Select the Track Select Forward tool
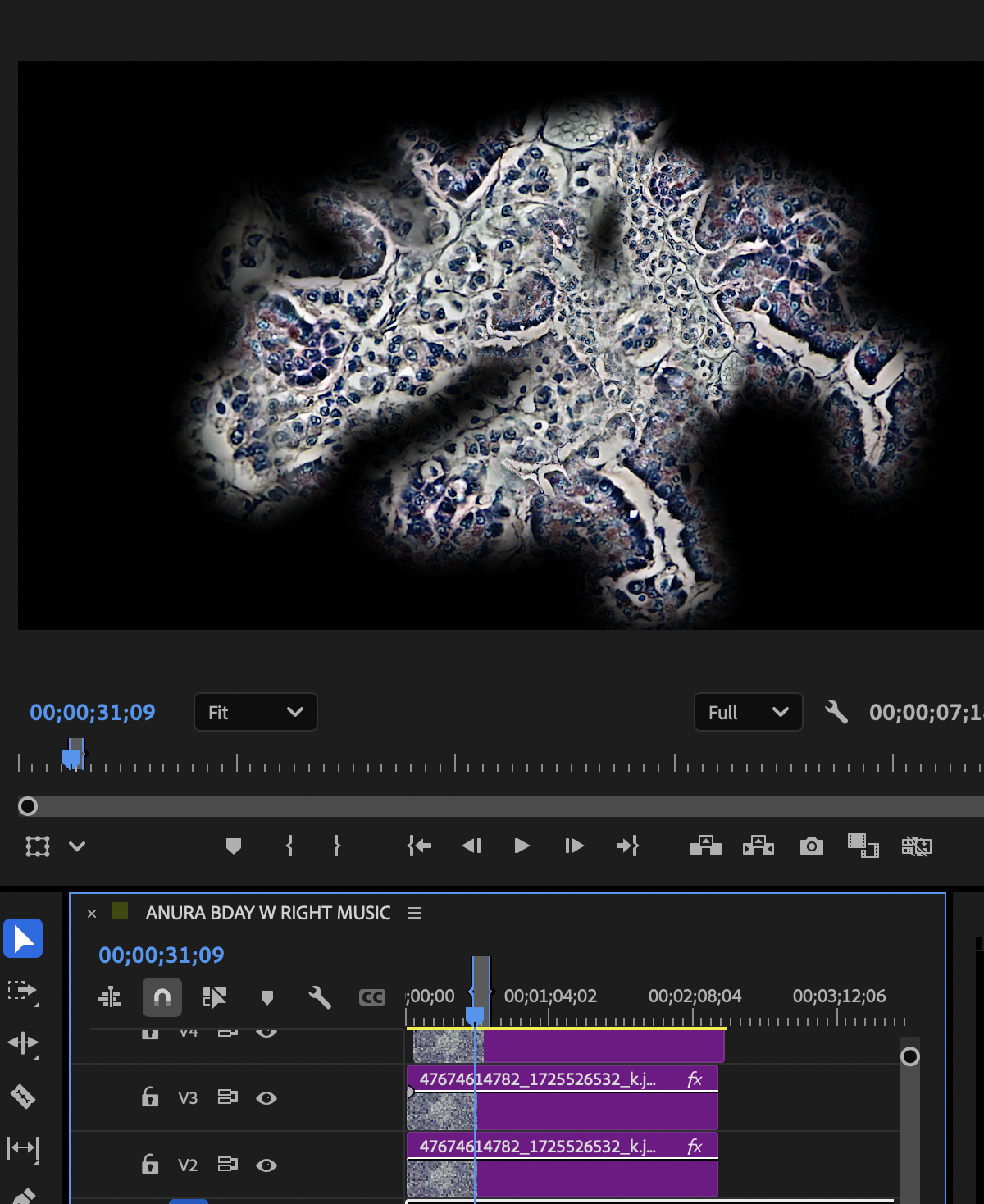 (x=22, y=991)
